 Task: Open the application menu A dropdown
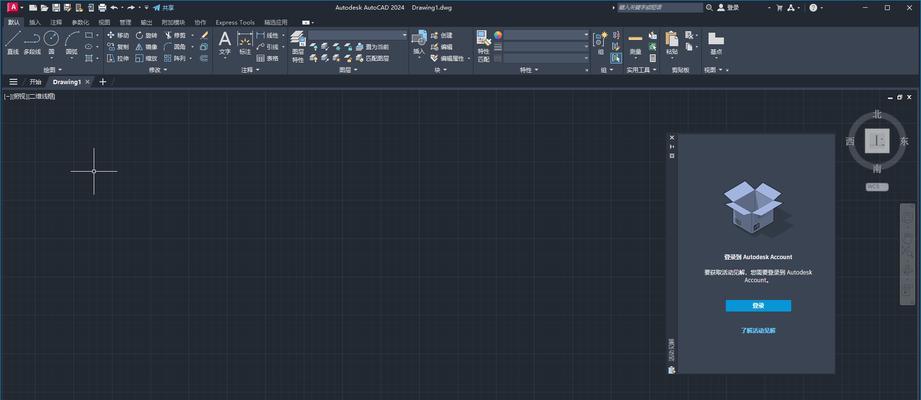[15, 8]
